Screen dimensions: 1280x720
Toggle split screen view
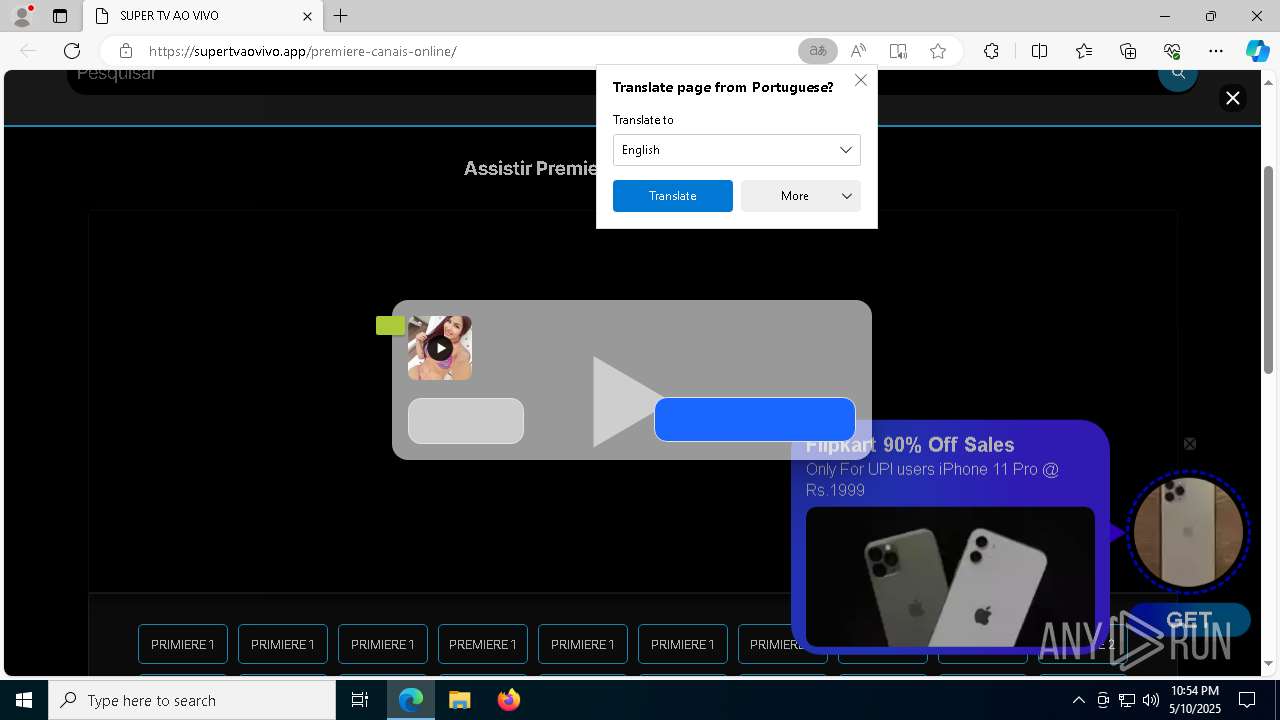point(1039,51)
